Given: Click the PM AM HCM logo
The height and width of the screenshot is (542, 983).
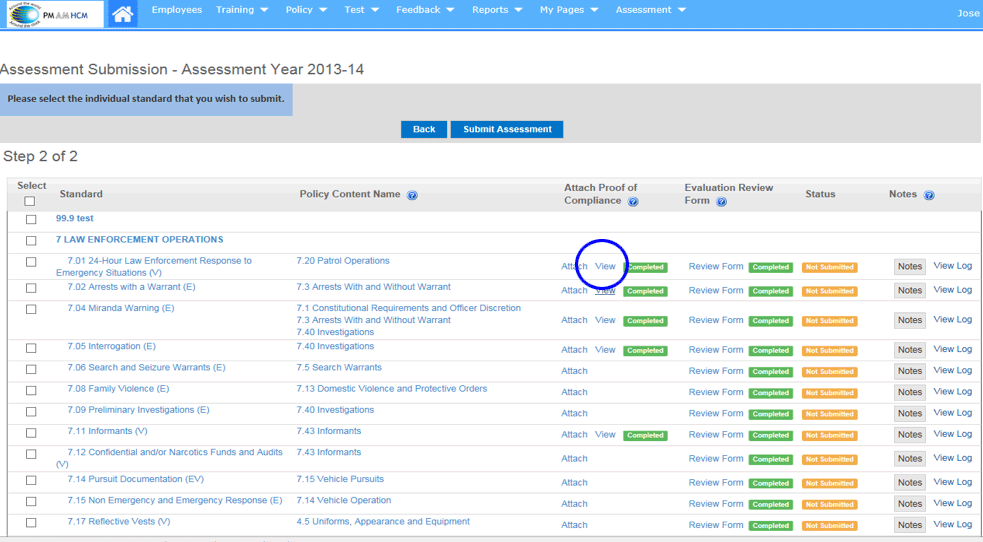Looking at the screenshot, I should tap(54, 14).
